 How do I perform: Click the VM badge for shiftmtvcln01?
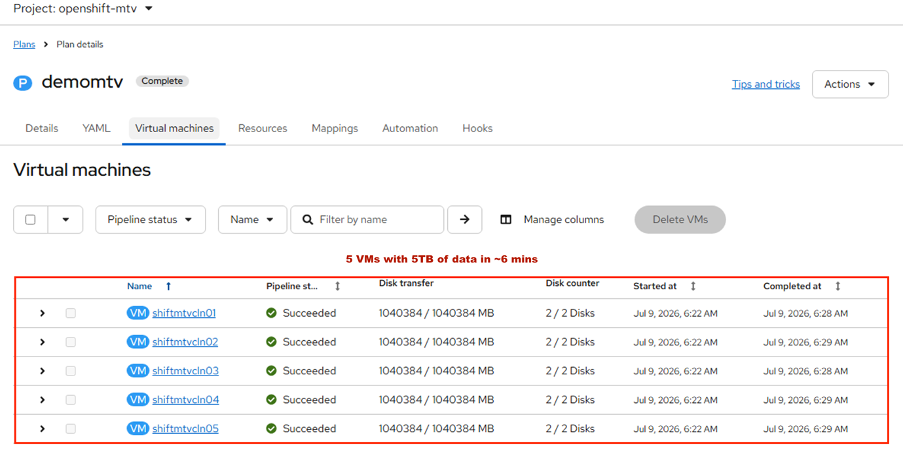pyautogui.click(x=138, y=313)
